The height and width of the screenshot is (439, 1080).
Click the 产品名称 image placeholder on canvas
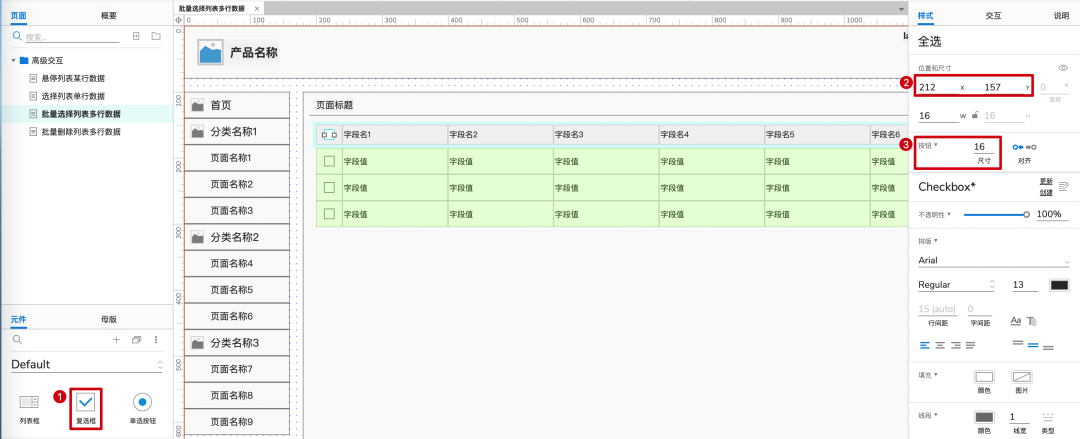coord(209,52)
